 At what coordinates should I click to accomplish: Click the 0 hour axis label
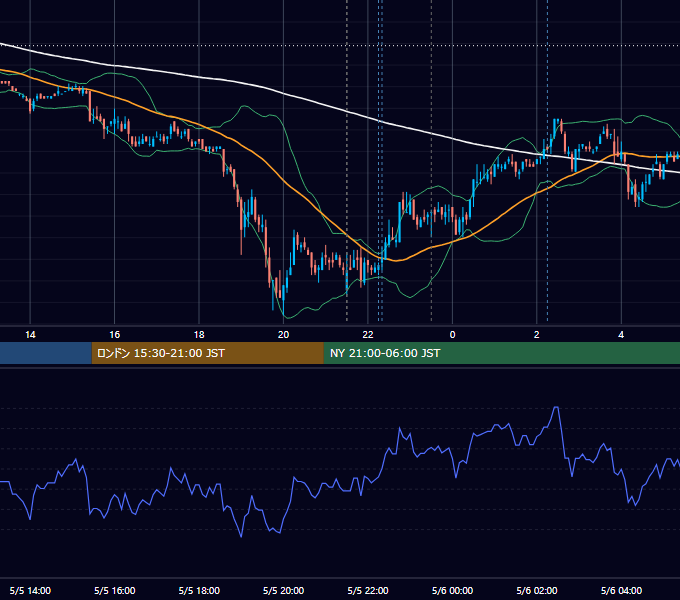click(452, 335)
